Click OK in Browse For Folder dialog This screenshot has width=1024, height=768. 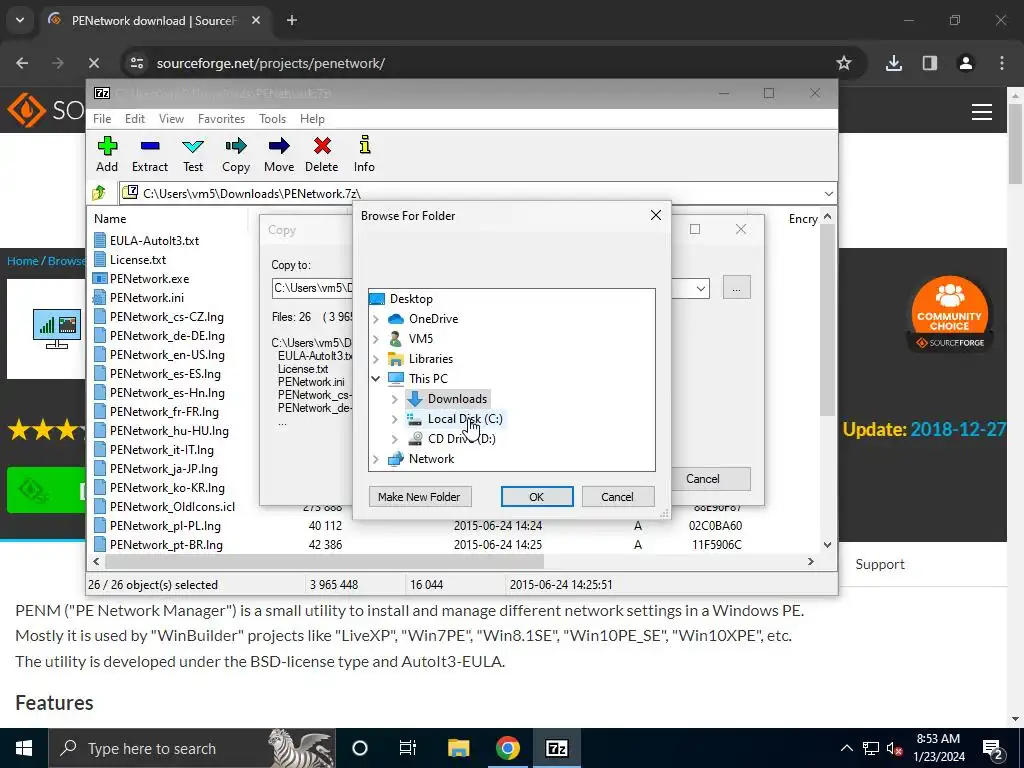(x=537, y=497)
